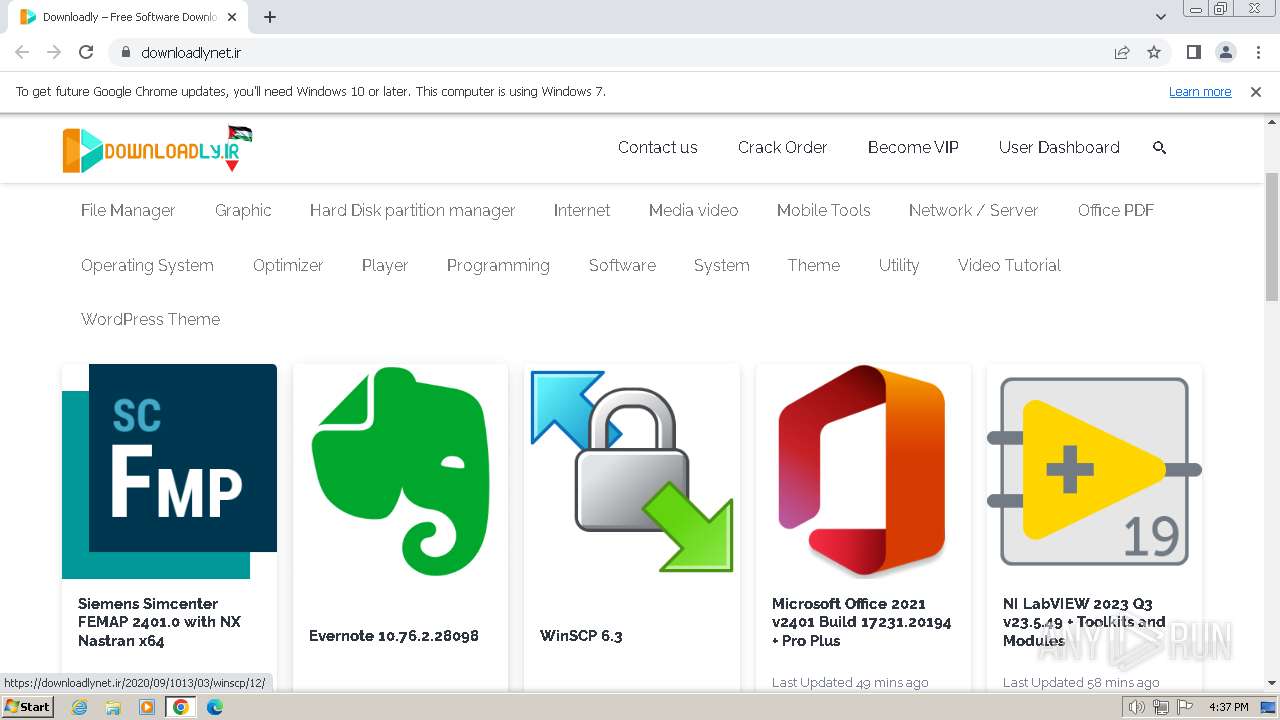The height and width of the screenshot is (720, 1280).
Task: Select Network / Server category
Action: (x=973, y=210)
